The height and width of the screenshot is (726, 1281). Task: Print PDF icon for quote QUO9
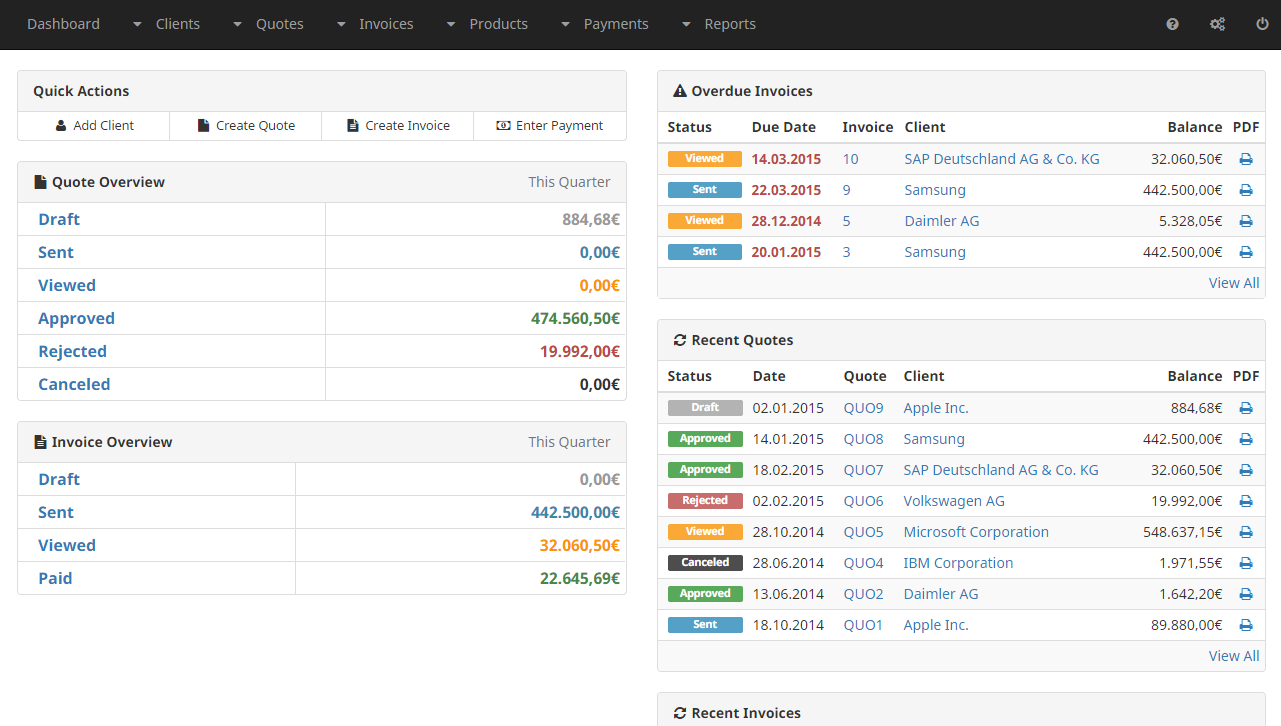(1246, 408)
